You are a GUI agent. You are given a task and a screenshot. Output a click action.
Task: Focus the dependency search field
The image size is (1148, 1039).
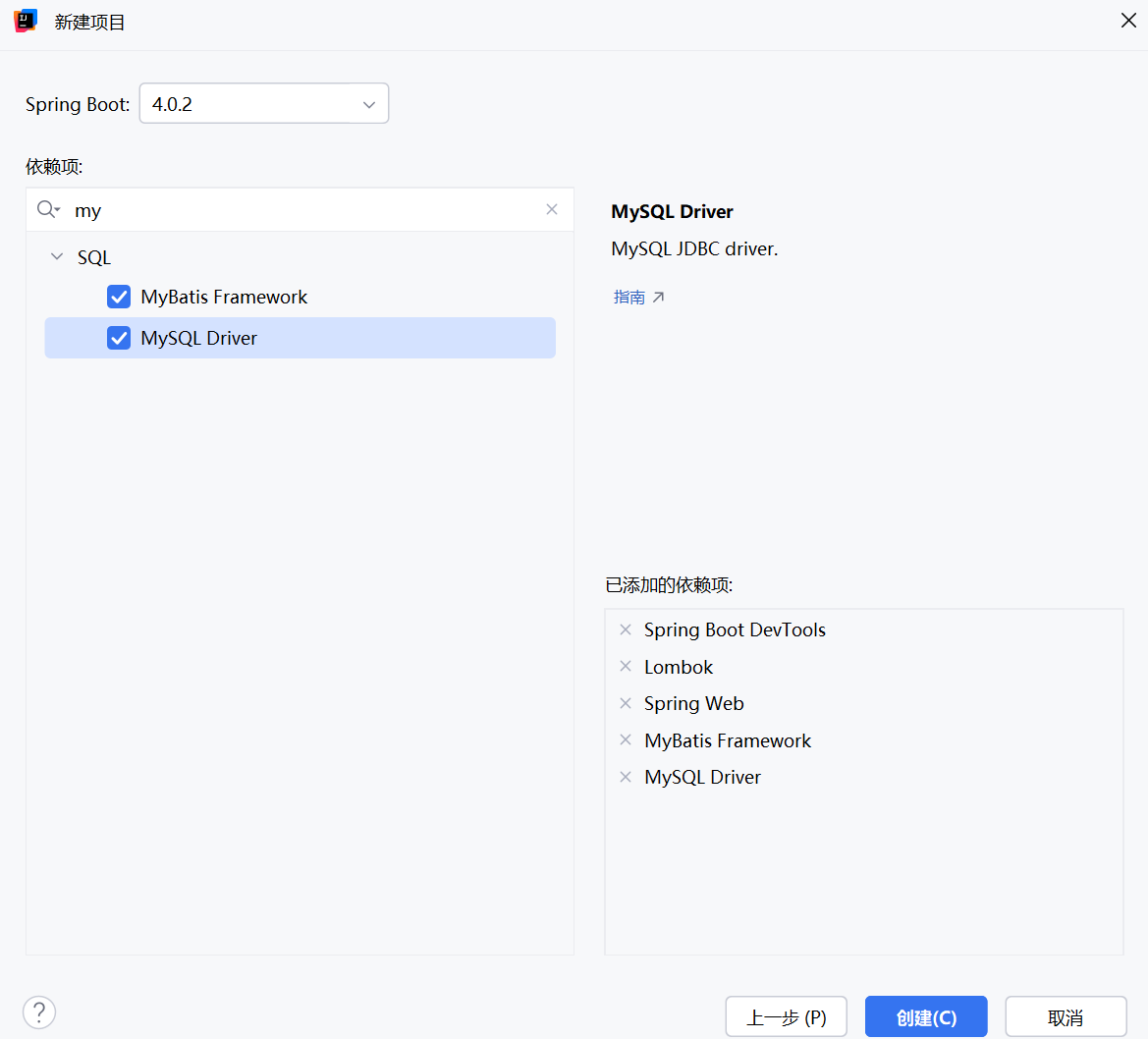301,210
